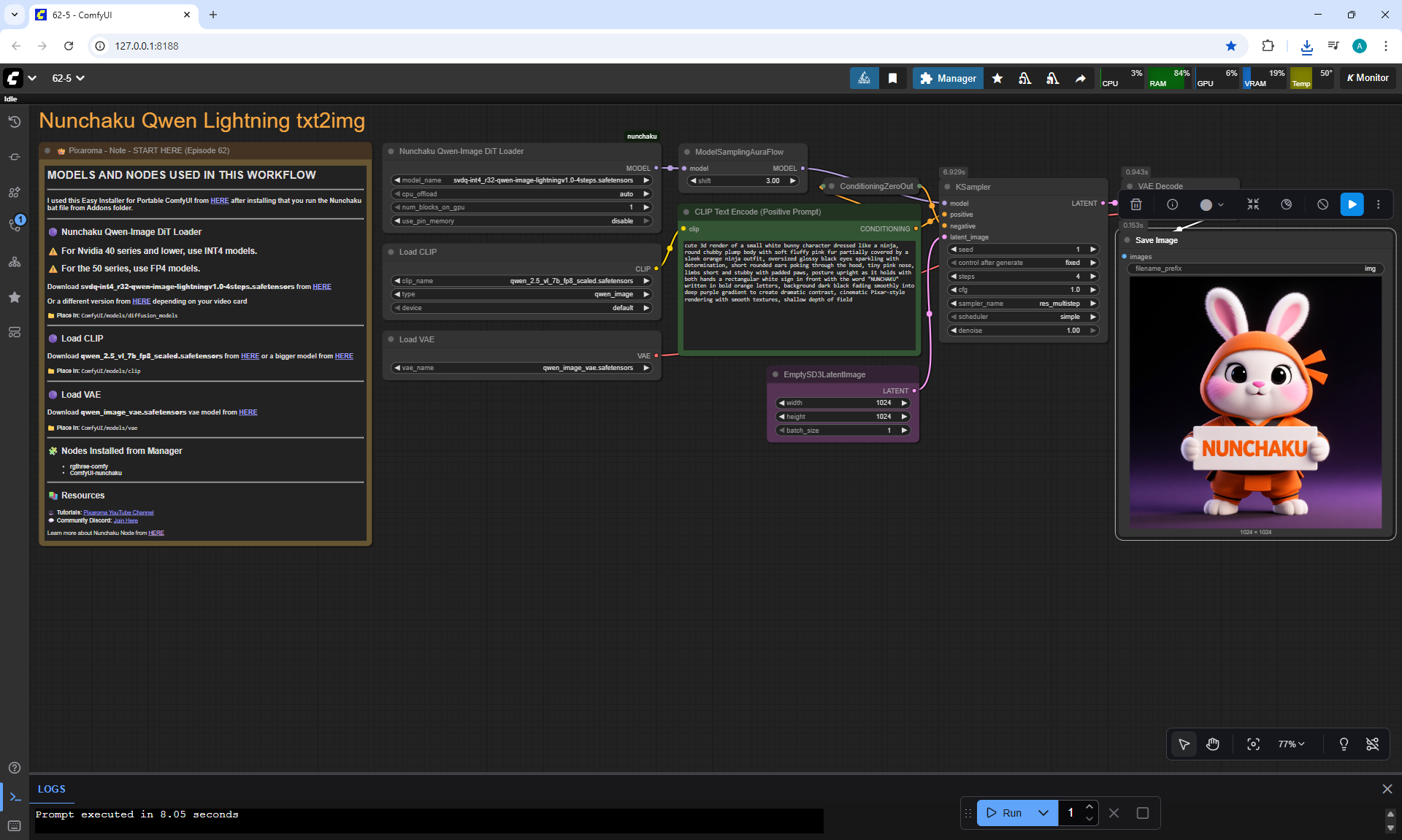
Task: Select the LOGS tab
Action: (x=51, y=789)
